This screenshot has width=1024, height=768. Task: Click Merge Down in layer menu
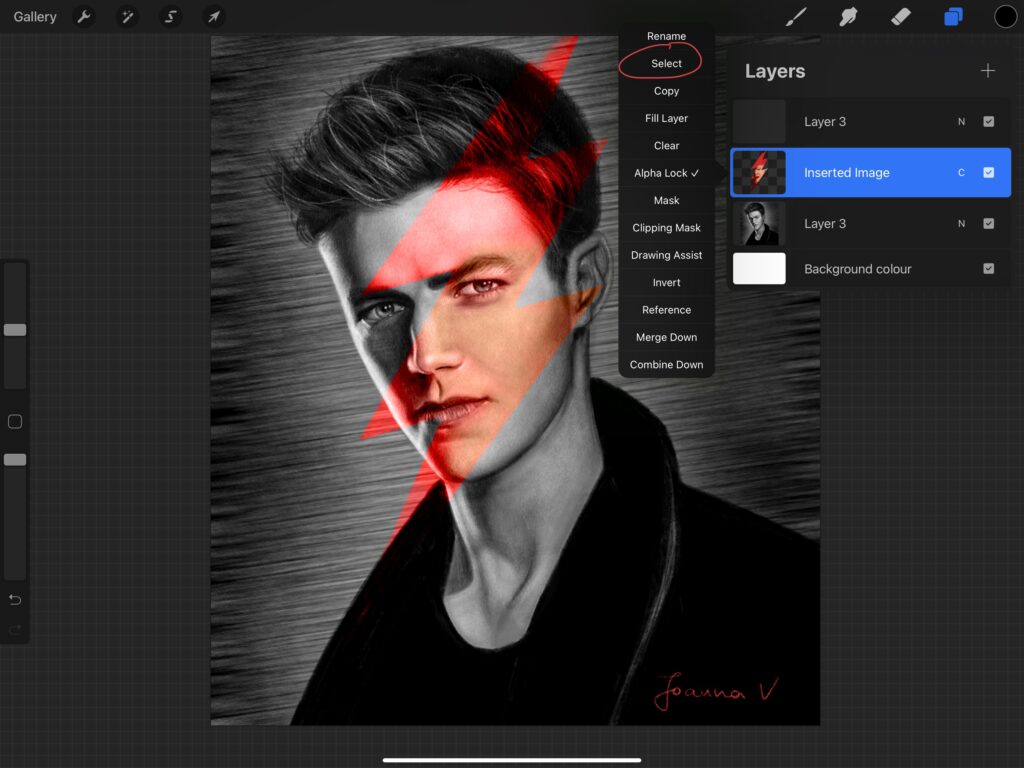[666, 338]
